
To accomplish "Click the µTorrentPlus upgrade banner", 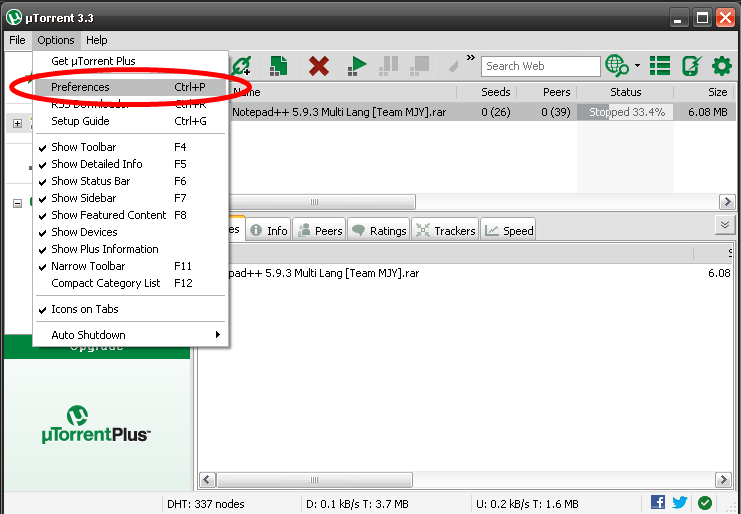I will coord(97,423).
